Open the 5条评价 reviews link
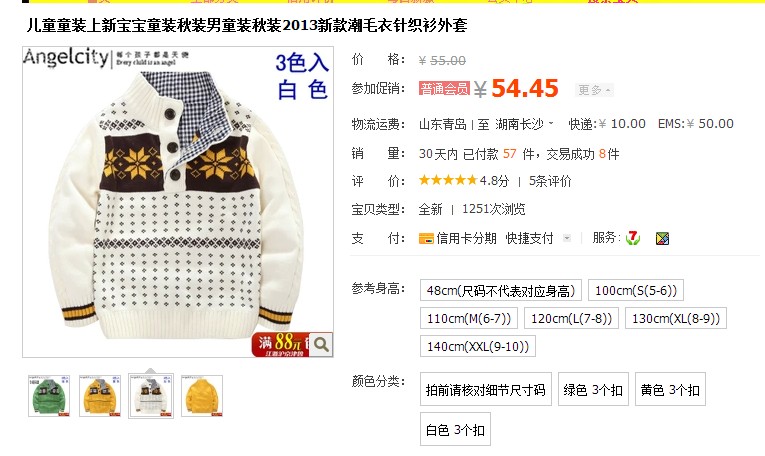The width and height of the screenshot is (765, 456). pos(550,181)
